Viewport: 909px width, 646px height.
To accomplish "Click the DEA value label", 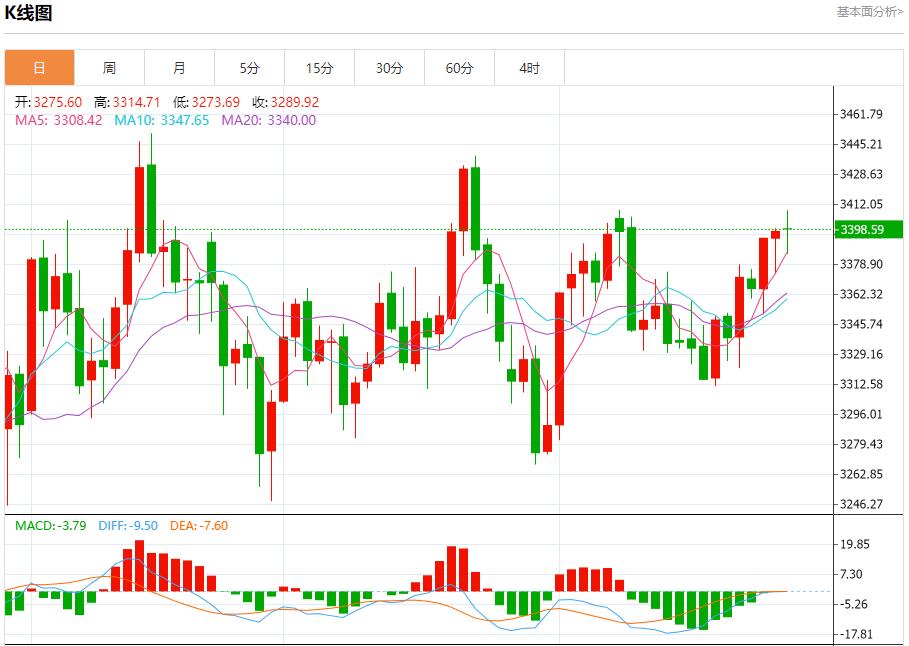I will 199,525.
